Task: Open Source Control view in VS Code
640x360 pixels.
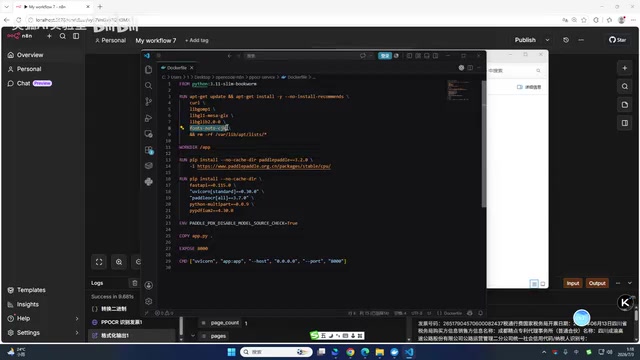Action: (x=149, y=101)
